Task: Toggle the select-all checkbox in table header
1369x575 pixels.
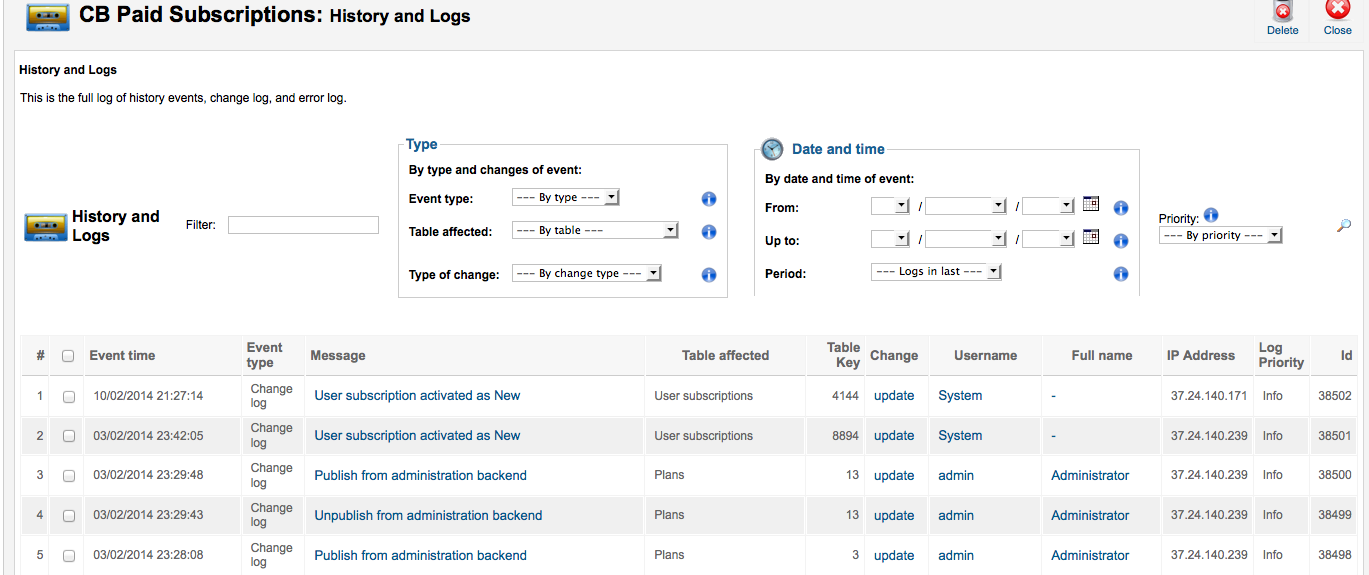Action: coord(68,356)
